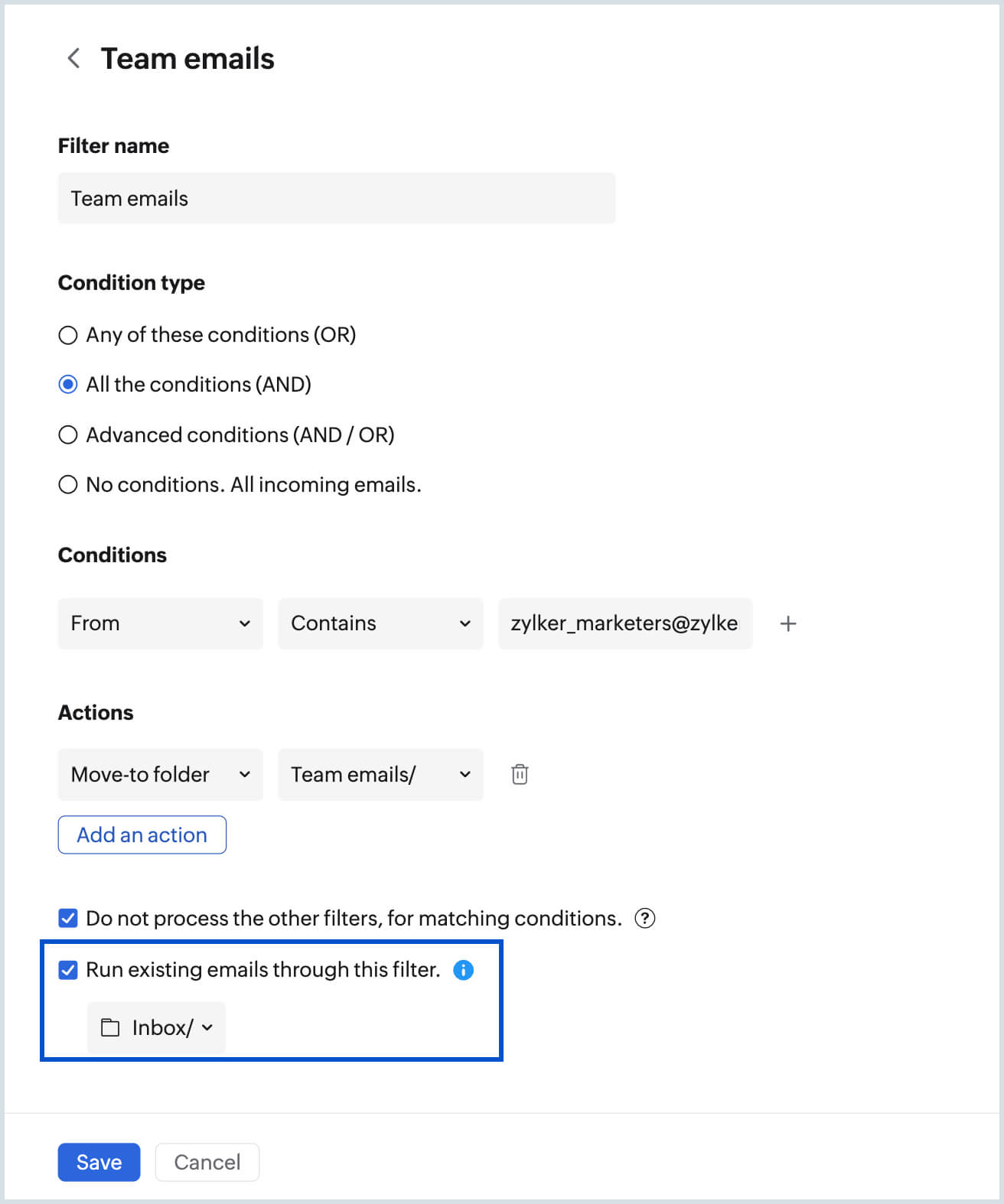This screenshot has height=1204, width=1004.
Task: Choose a different Team emails/ destination folder
Action: (x=380, y=774)
